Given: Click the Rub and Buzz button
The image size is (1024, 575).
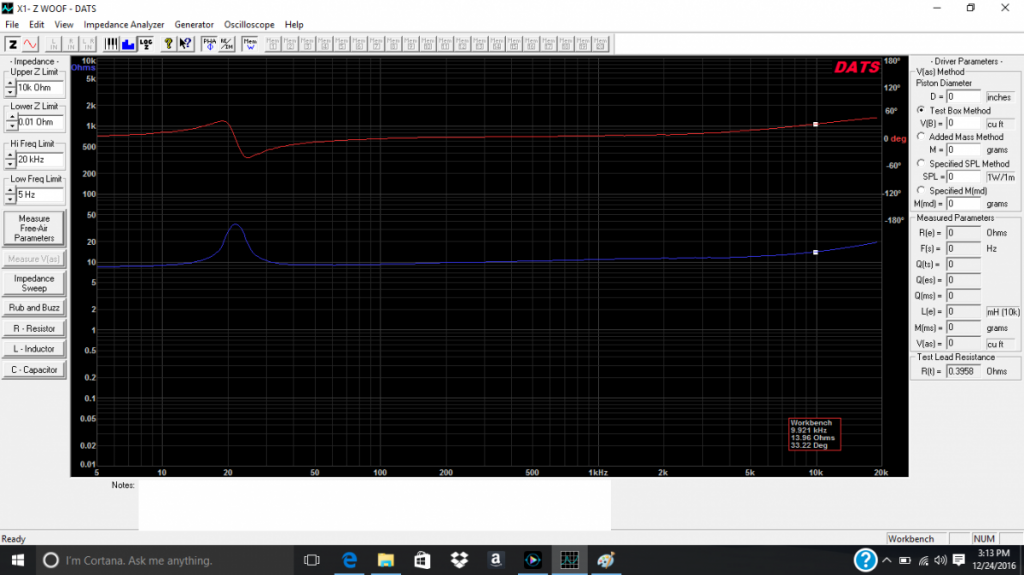Looking at the screenshot, I should point(34,308).
